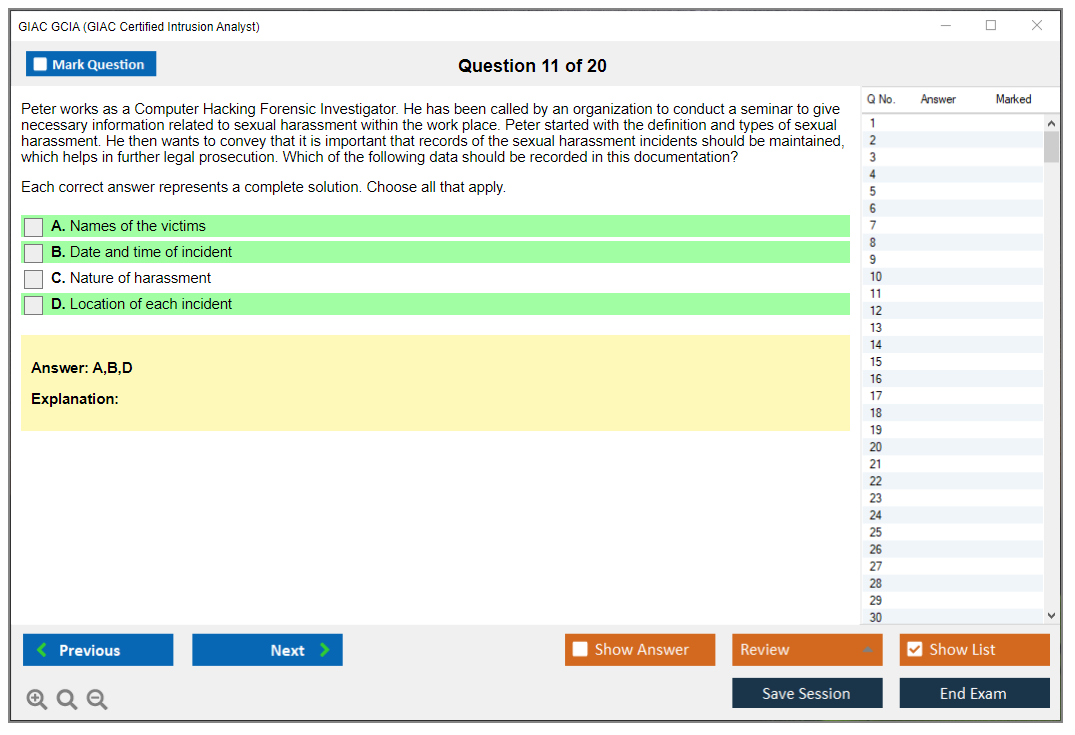This screenshot has height=735, width=1075.
Task: Check answer A Names of the victims
Action: [34, 227]
